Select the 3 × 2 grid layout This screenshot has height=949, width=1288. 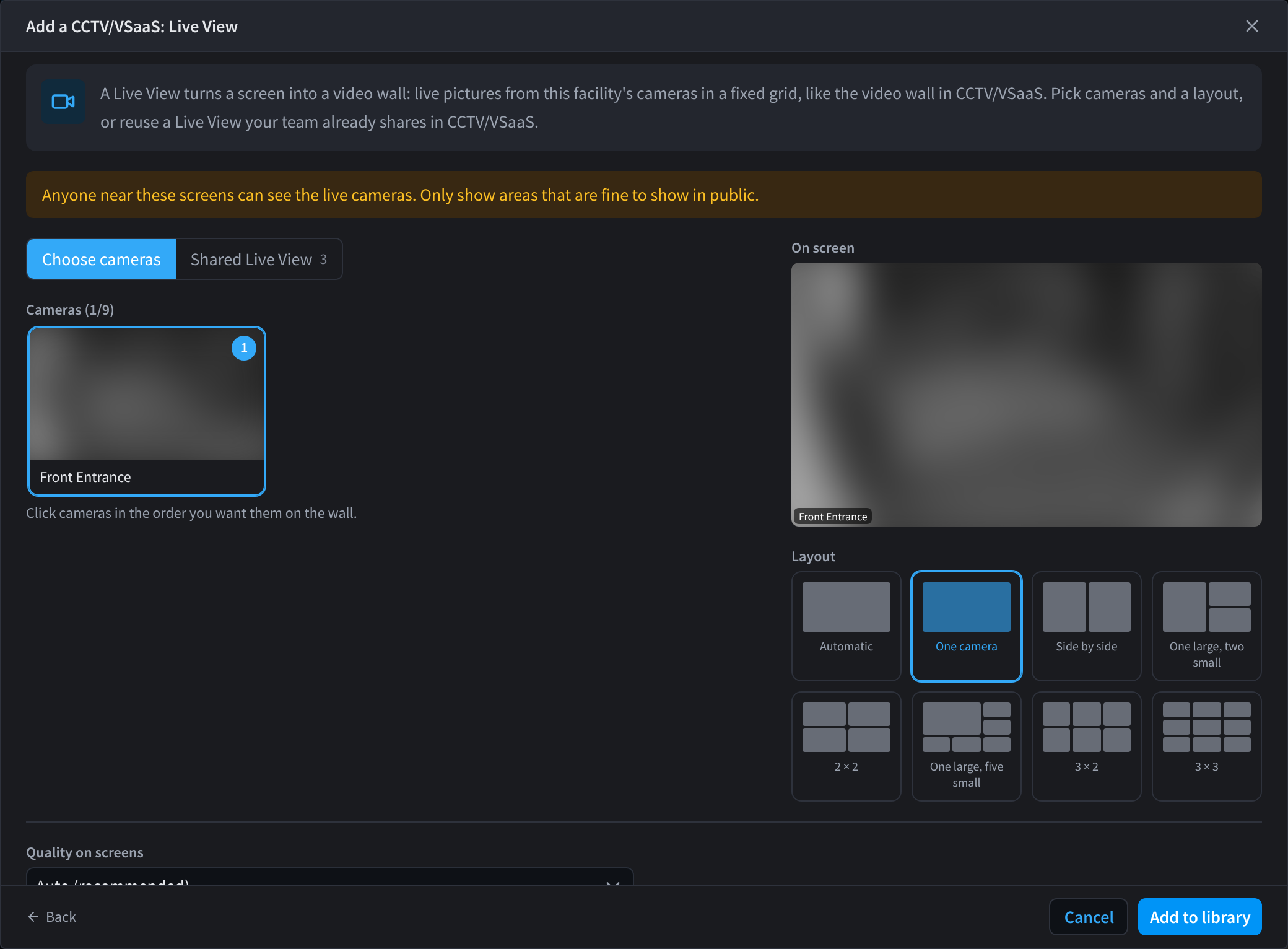pos(1086,746)
